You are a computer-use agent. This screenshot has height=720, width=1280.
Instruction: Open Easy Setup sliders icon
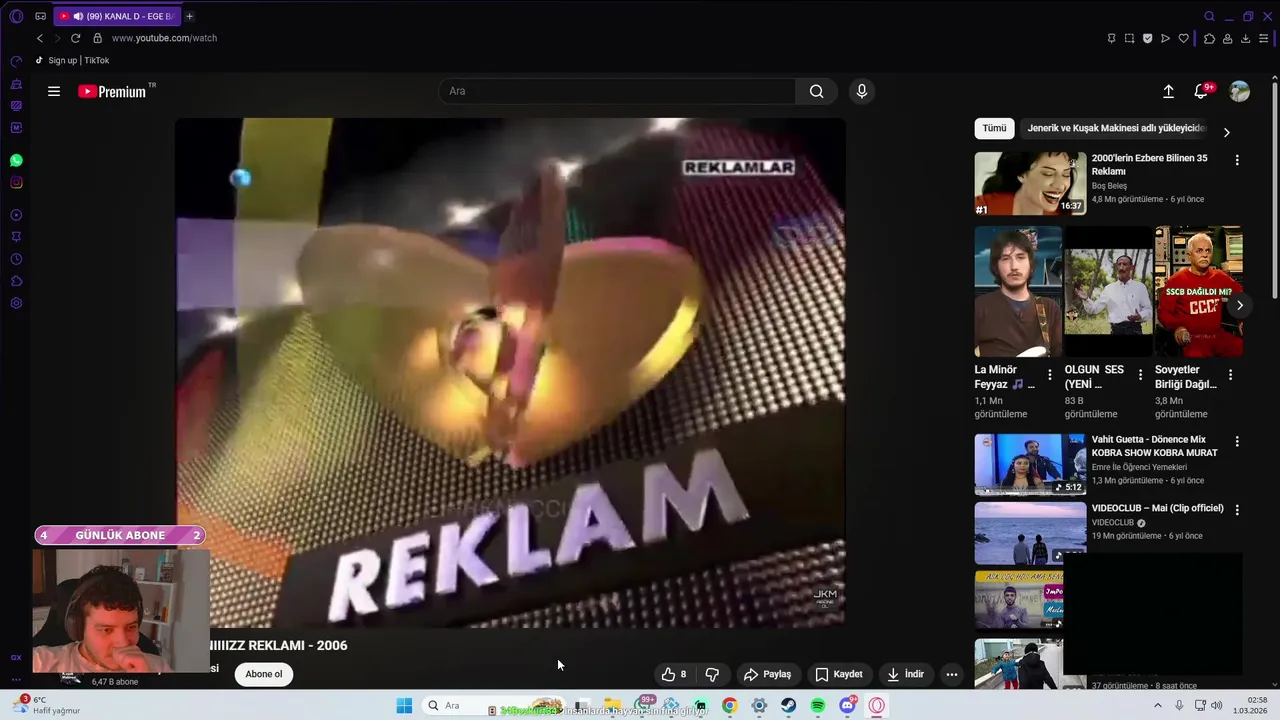click(x=1264, y=38)
